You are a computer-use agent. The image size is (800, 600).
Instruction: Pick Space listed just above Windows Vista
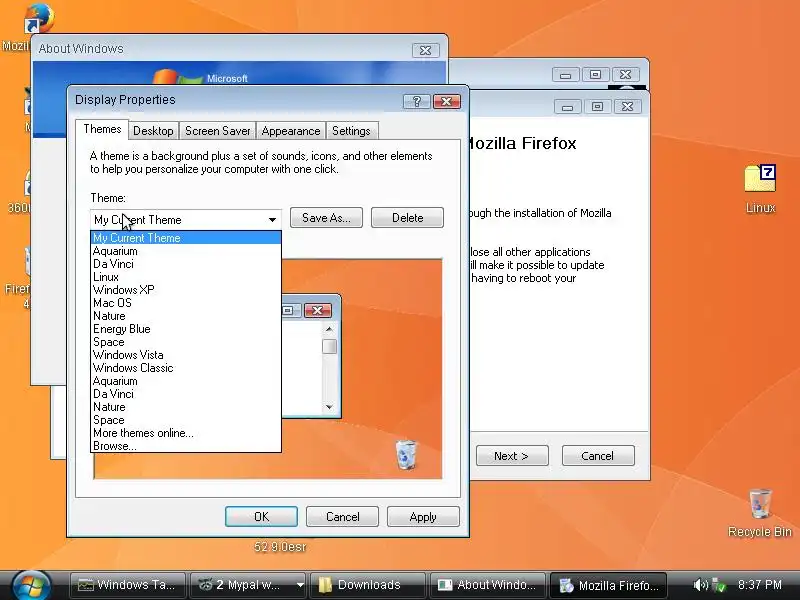[186, 342]
